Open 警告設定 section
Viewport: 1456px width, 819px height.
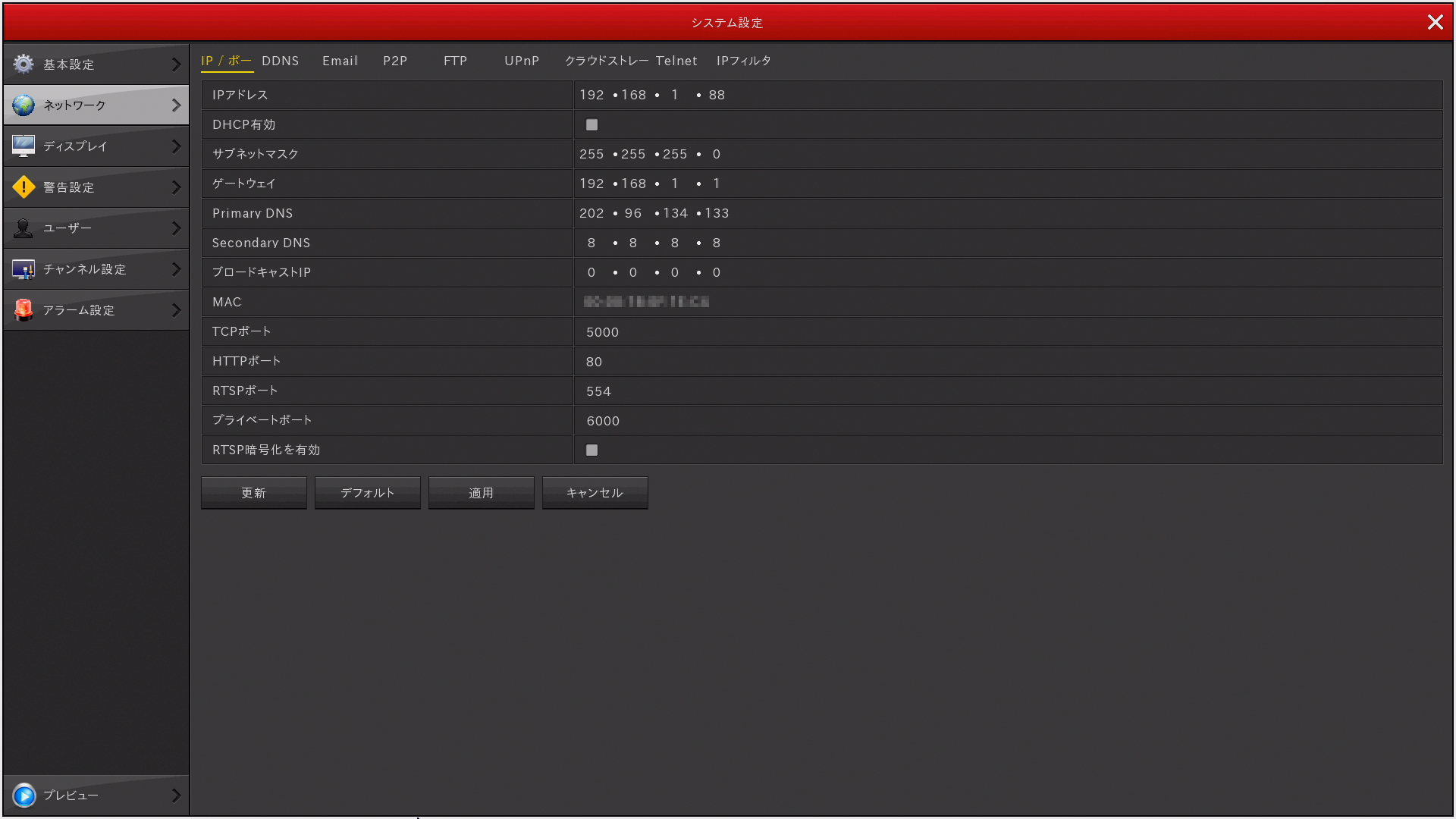click(x=94, y=187)
